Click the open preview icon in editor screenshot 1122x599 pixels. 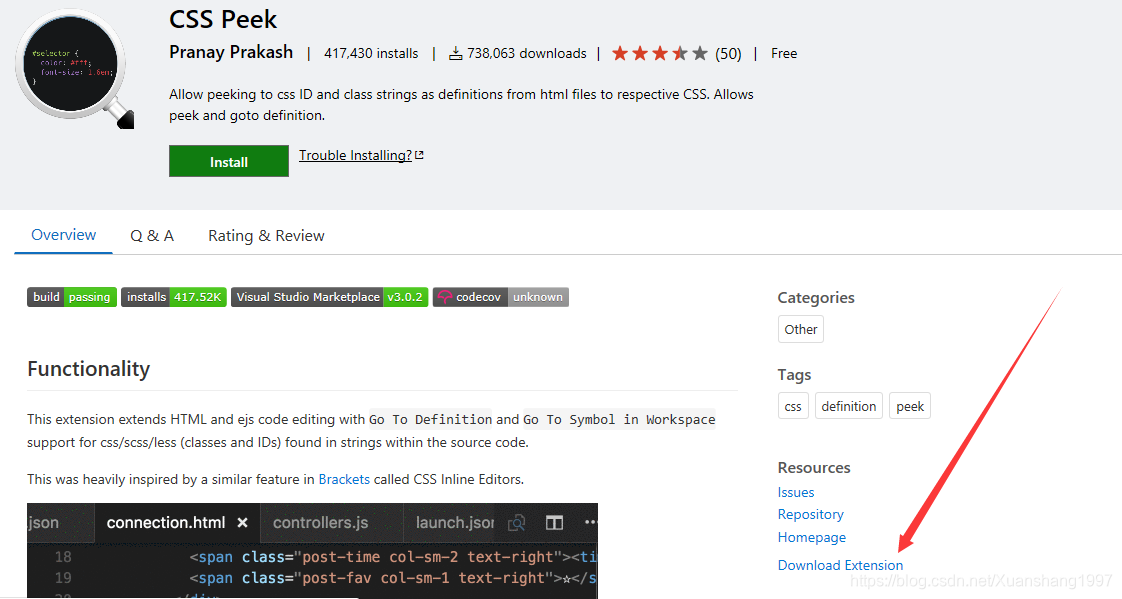tap(517, 523)
